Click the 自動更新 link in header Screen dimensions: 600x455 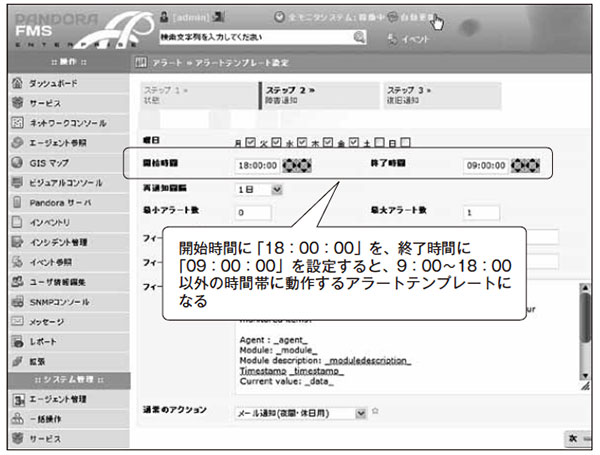(x=416, y=17)
